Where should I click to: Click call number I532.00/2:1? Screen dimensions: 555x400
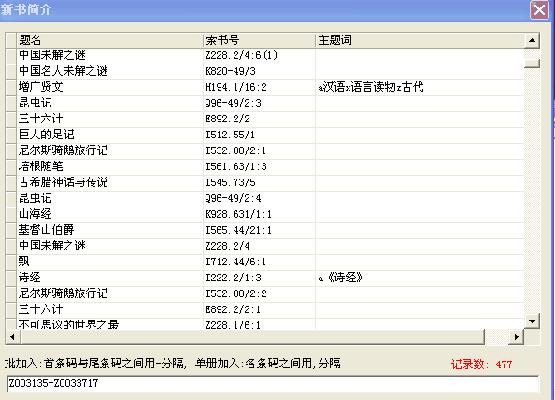coord(236,151)
